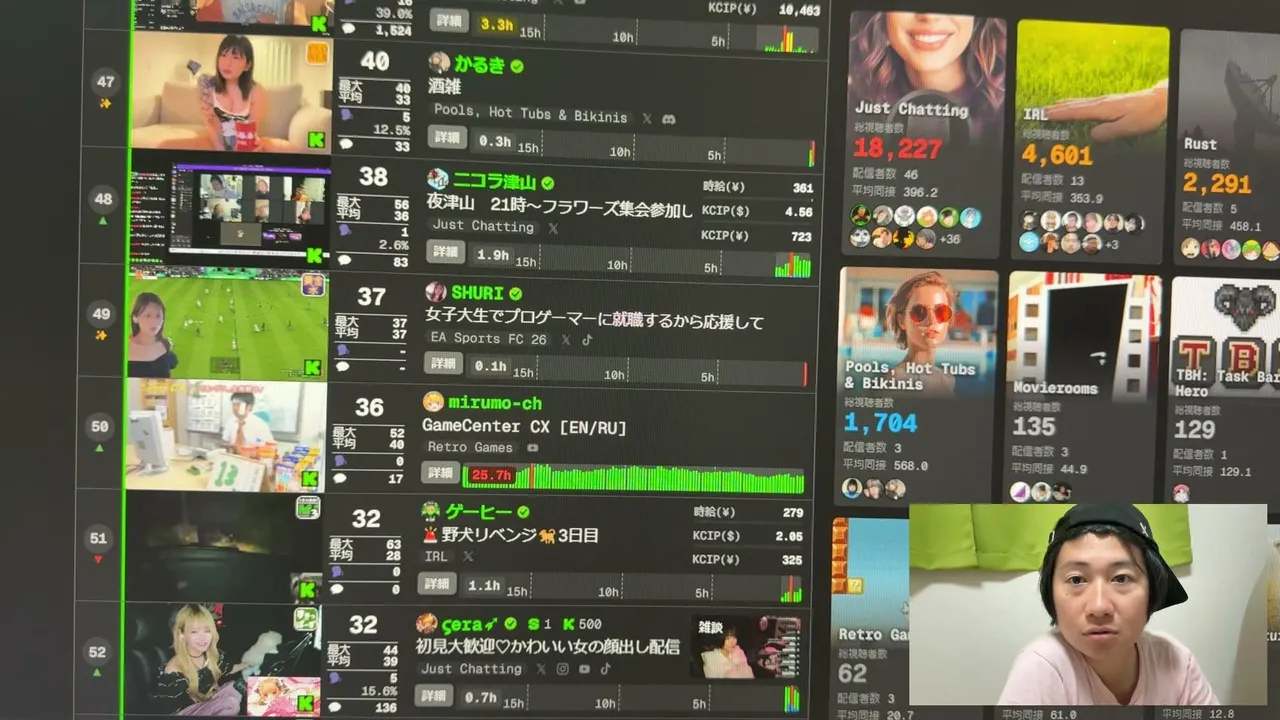Open かるき's stream thumbnail
1280x720 pixels.
click(x=231, y=92)
